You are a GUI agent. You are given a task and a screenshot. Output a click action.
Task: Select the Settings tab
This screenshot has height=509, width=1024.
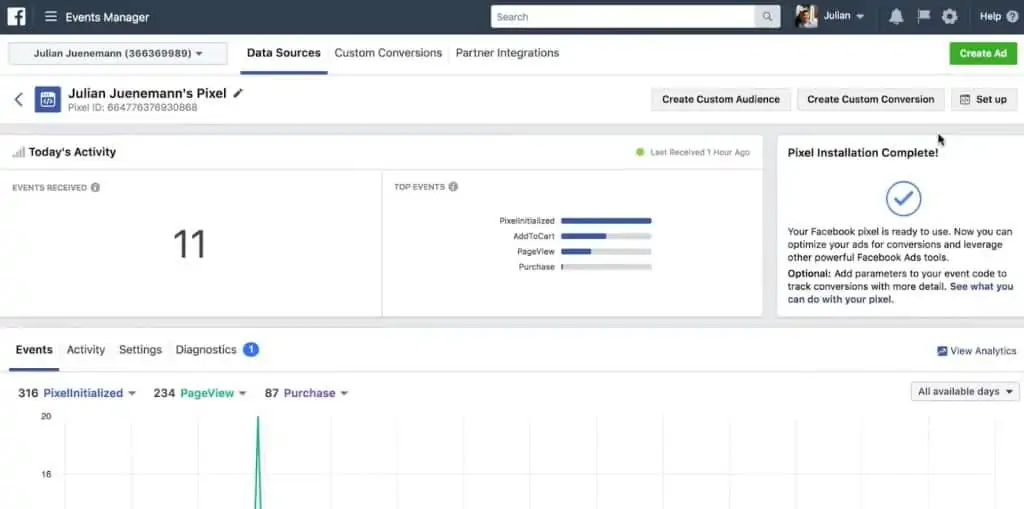pyautogui.click(x=140, y=350)
